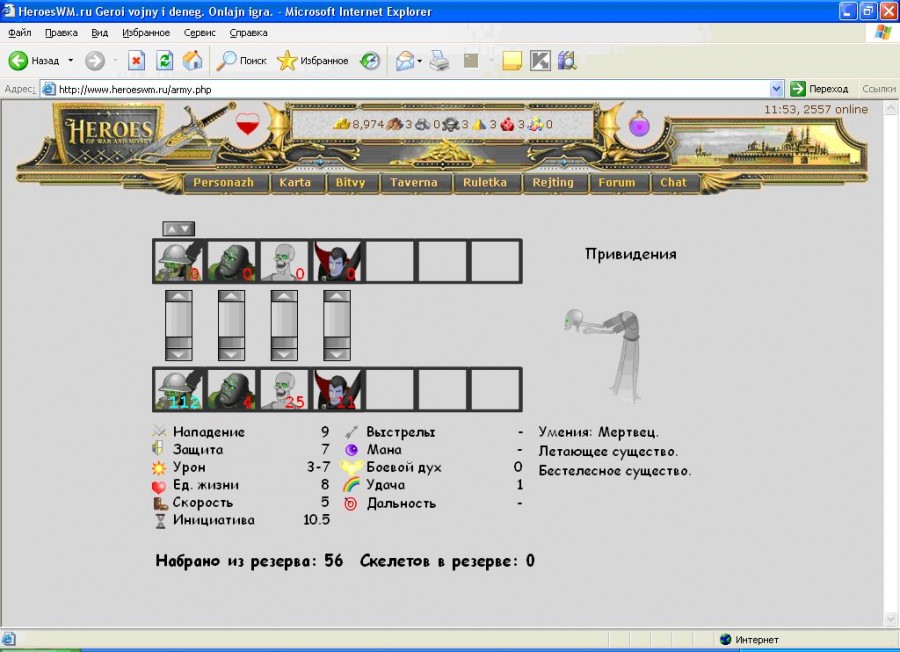Click the vampire count slider track
The width and height of the screenshot is (900, 652).
(x=337, y=325)
